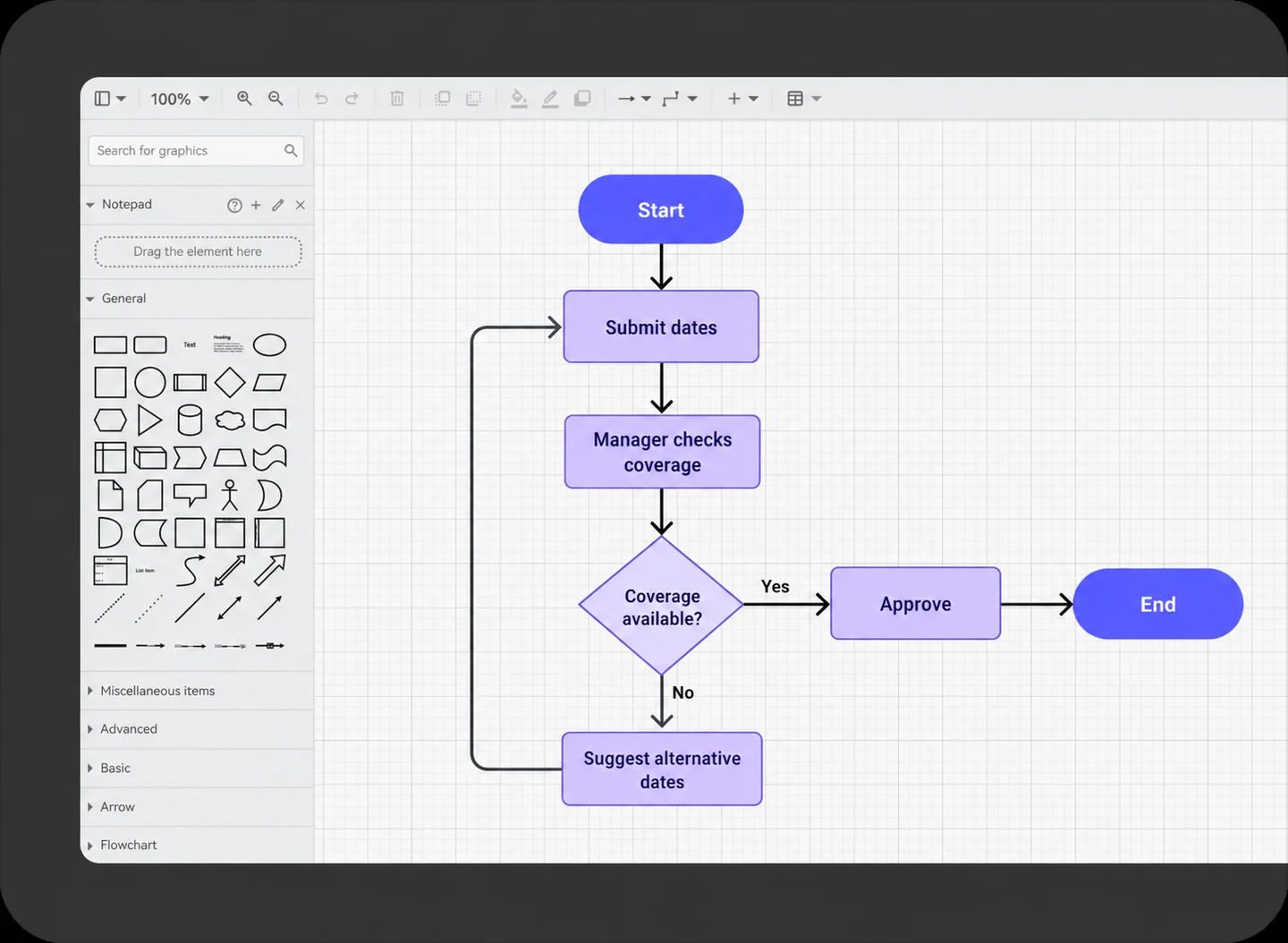This screenshot has height=943, width=1288.
Task: Open the plus insert dropdown
Action: point(742,98)
